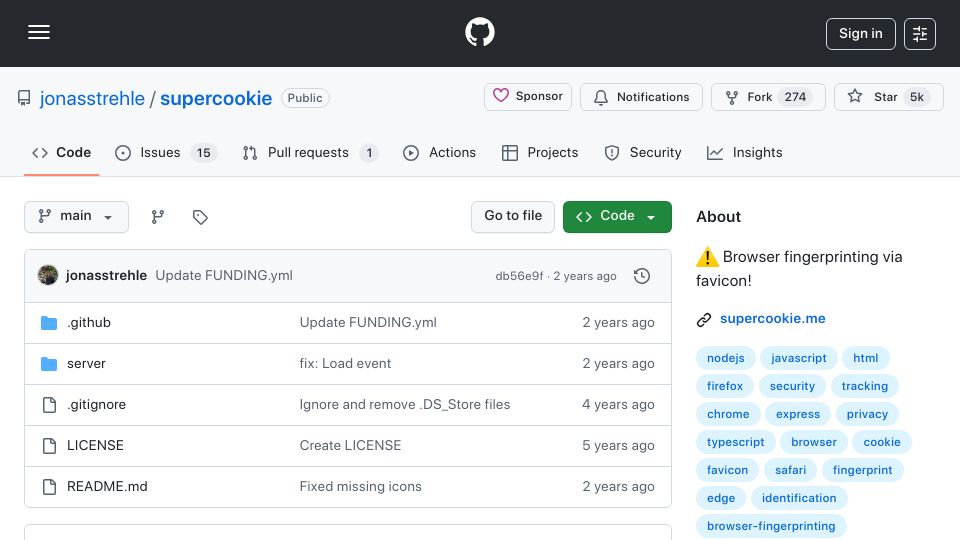Visit the supercookie.me website link
This screenshot has width=960, height=540.
pos(773,318)
